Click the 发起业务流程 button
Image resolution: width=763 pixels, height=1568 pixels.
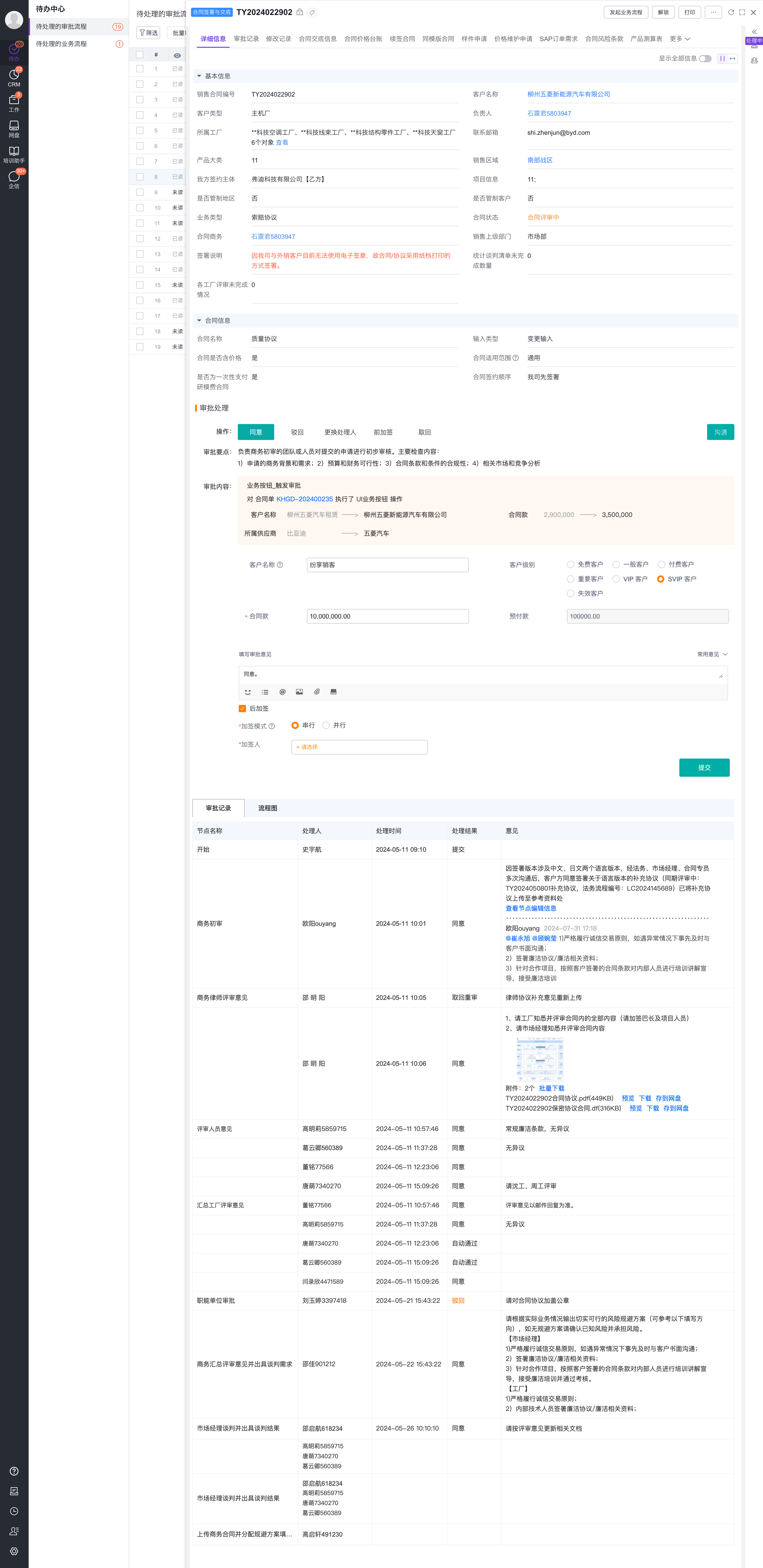(625, 12)
